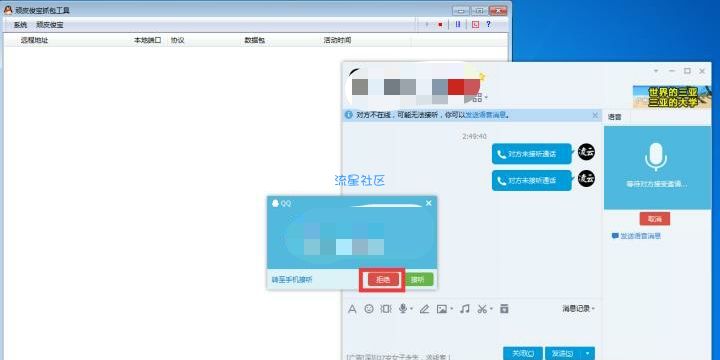Expand the arrow beside the scissors icon
Image resolution: width=720 pixels, height=360 pixels.
tap(491, 309)
